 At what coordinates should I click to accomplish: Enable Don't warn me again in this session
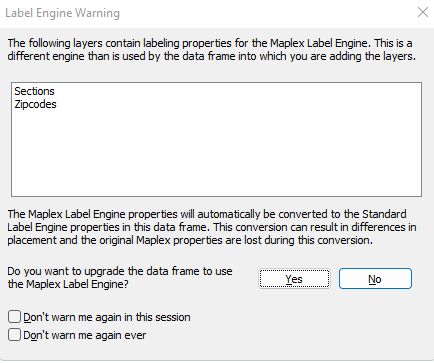click(14, 317)
